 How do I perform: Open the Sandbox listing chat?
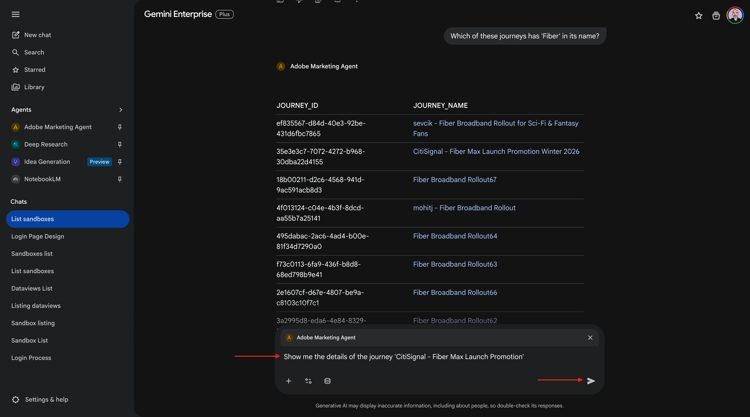(33, 323)
